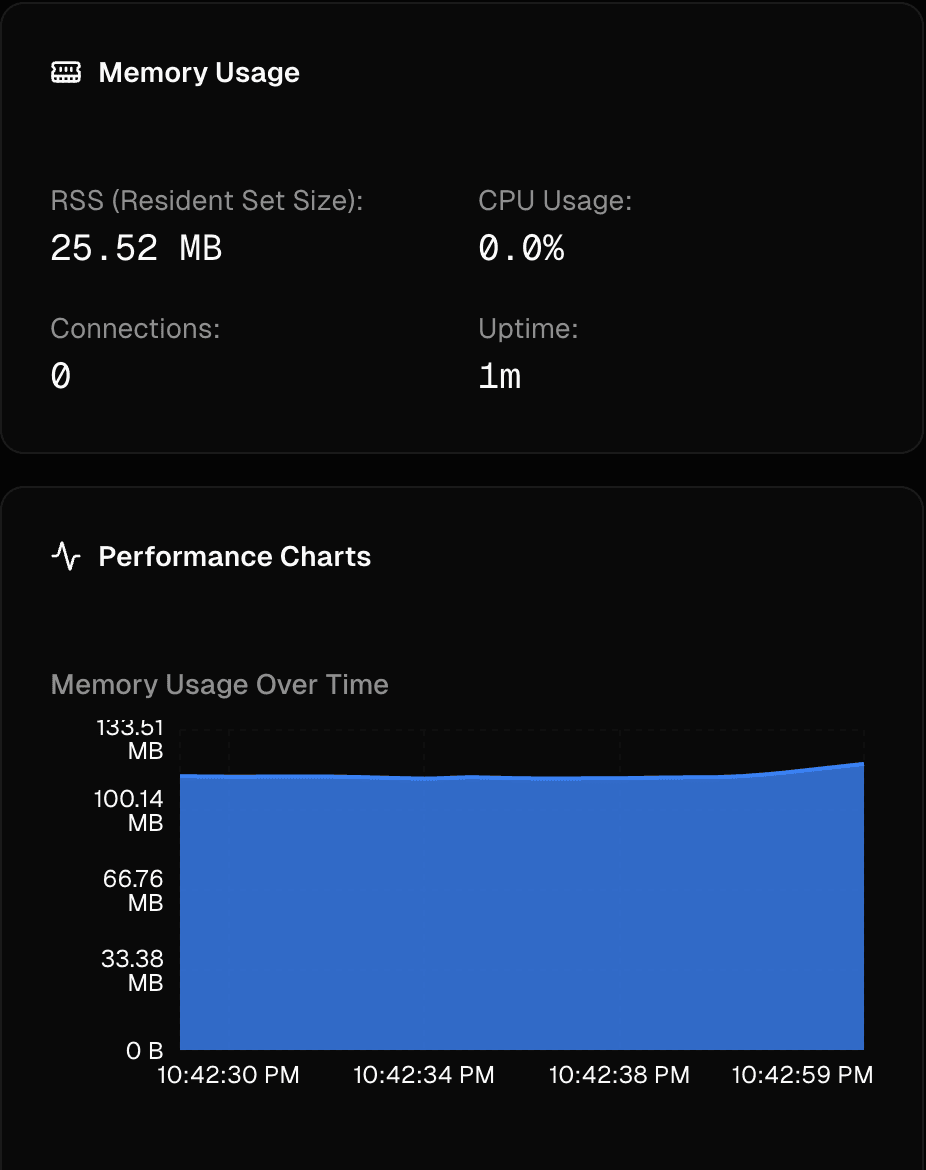Click the 10:42:59 PM timestamp
926x1170 pixels.
click(x=802, y=1075)
